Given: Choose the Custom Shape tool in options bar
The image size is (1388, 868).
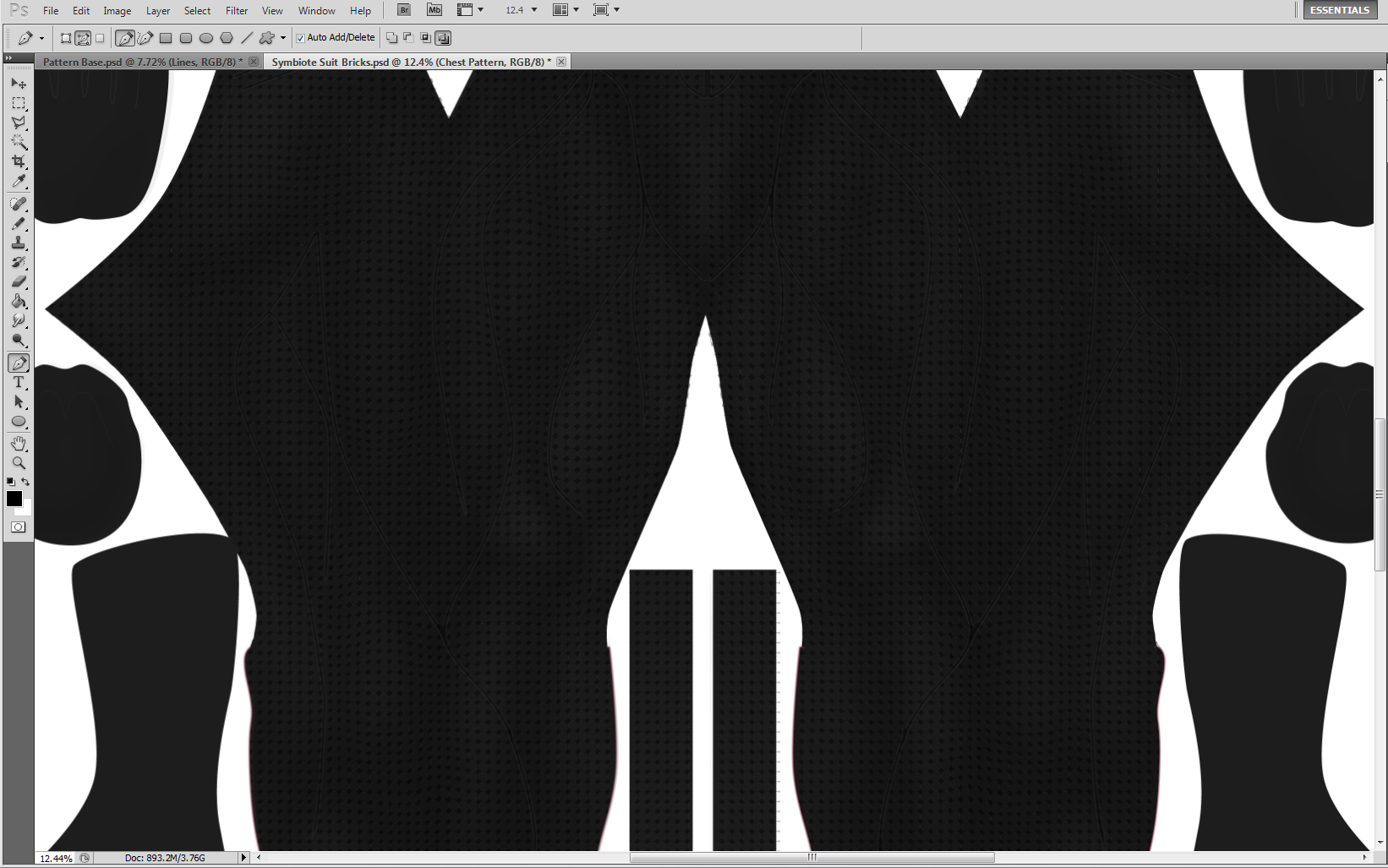Looking at the screenshot, I should point(267,38).
